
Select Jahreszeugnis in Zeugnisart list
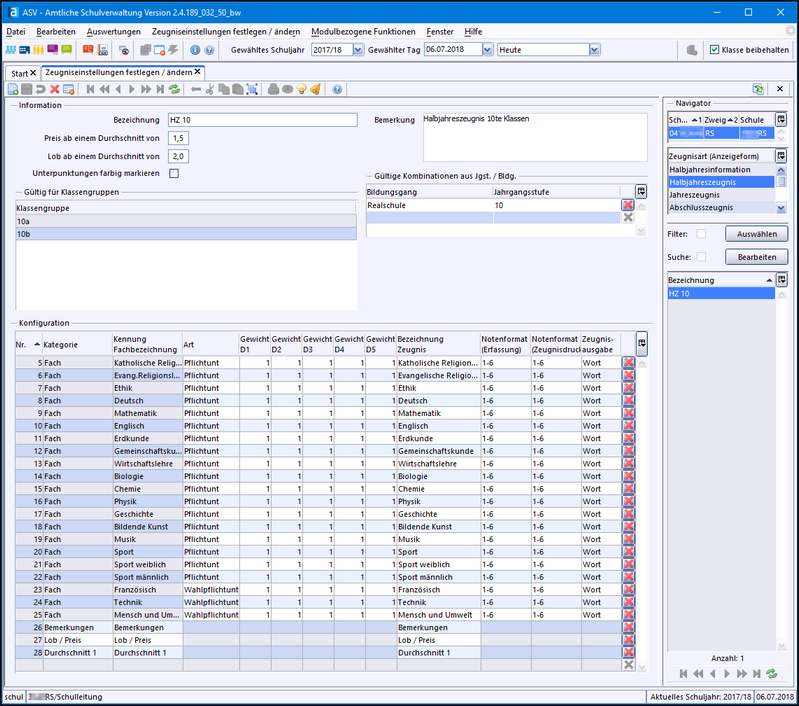(694, 195)
